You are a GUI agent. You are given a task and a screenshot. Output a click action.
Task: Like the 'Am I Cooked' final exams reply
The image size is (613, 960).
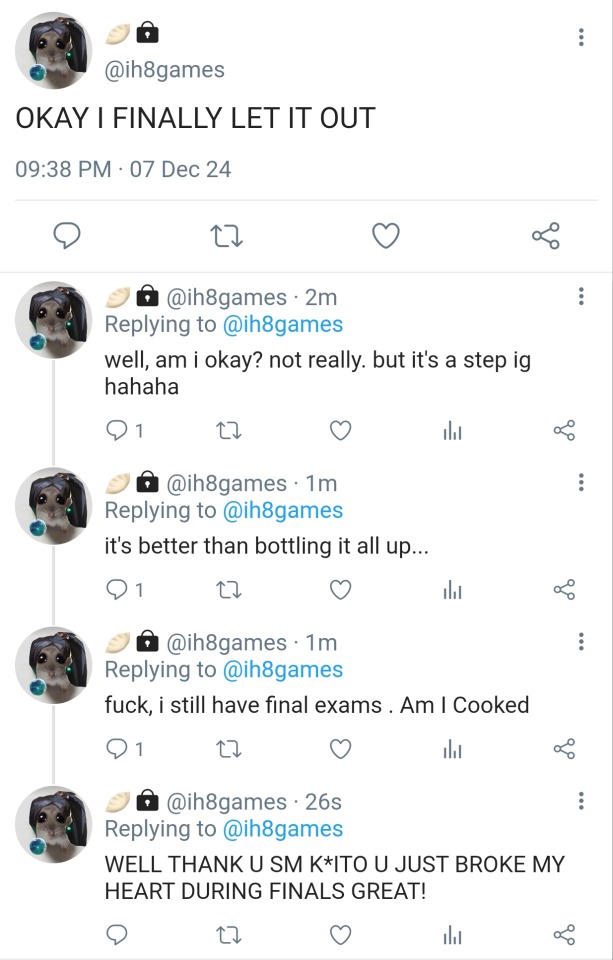[341, 749]
